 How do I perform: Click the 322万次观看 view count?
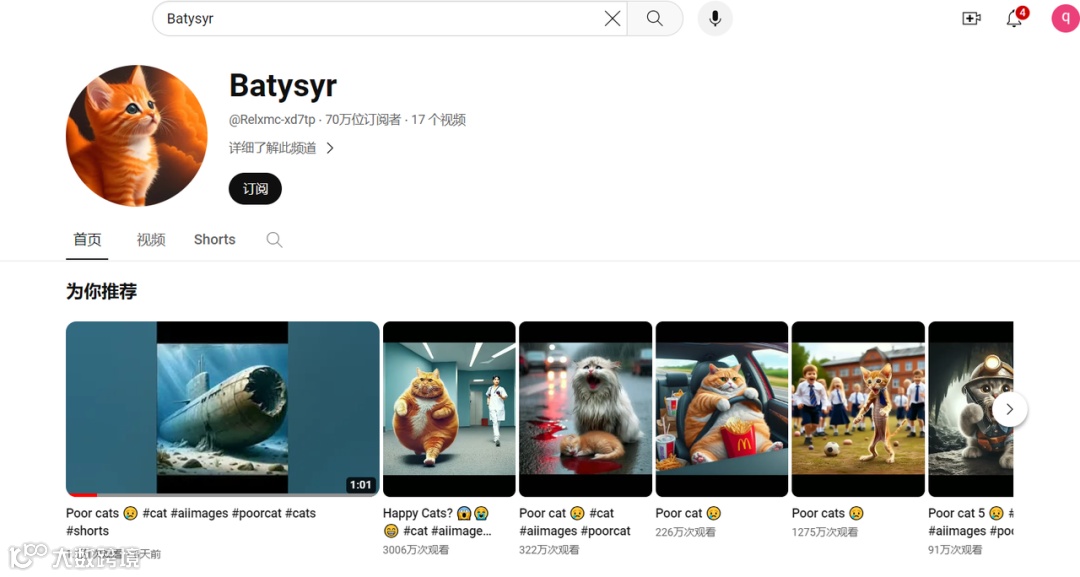(549, 549)
